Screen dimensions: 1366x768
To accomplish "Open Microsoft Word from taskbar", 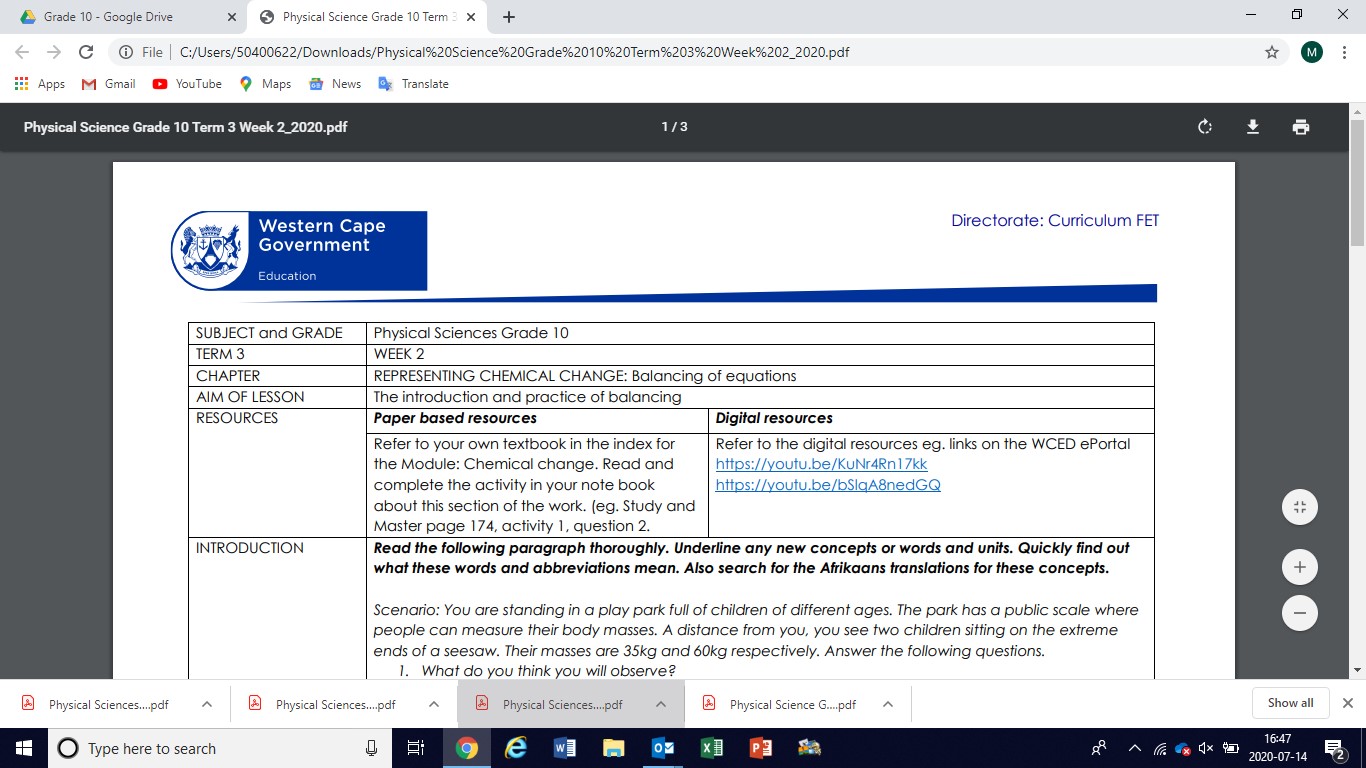I will [564, 748].
